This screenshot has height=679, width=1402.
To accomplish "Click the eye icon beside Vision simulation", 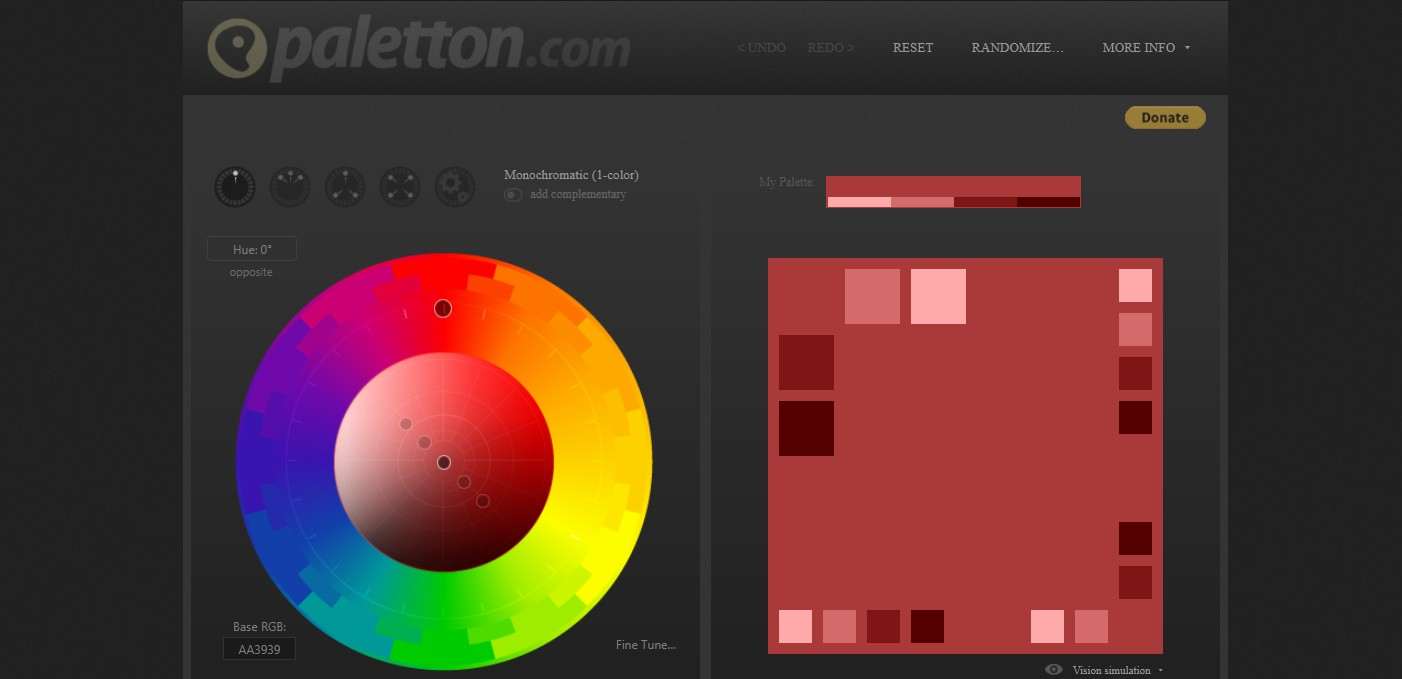I will [1053, 670].
